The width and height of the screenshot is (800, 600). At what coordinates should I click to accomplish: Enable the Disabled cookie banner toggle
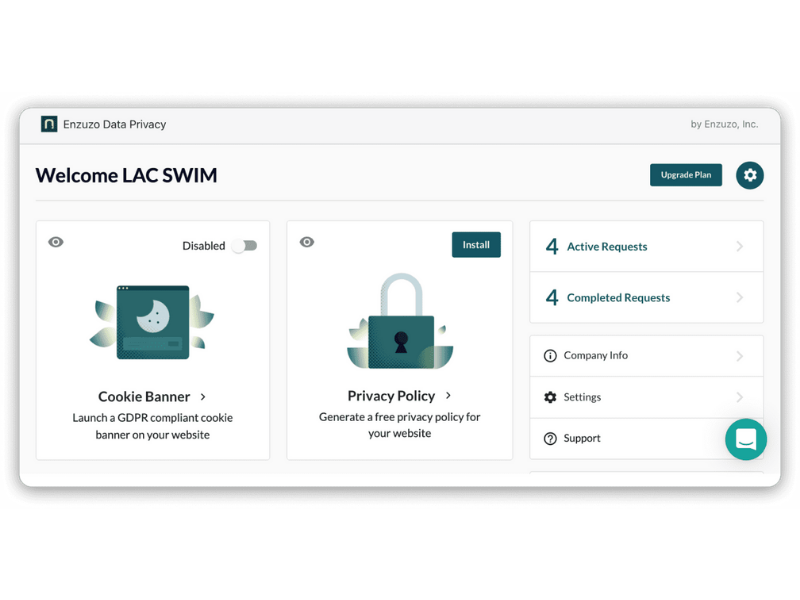245,245
